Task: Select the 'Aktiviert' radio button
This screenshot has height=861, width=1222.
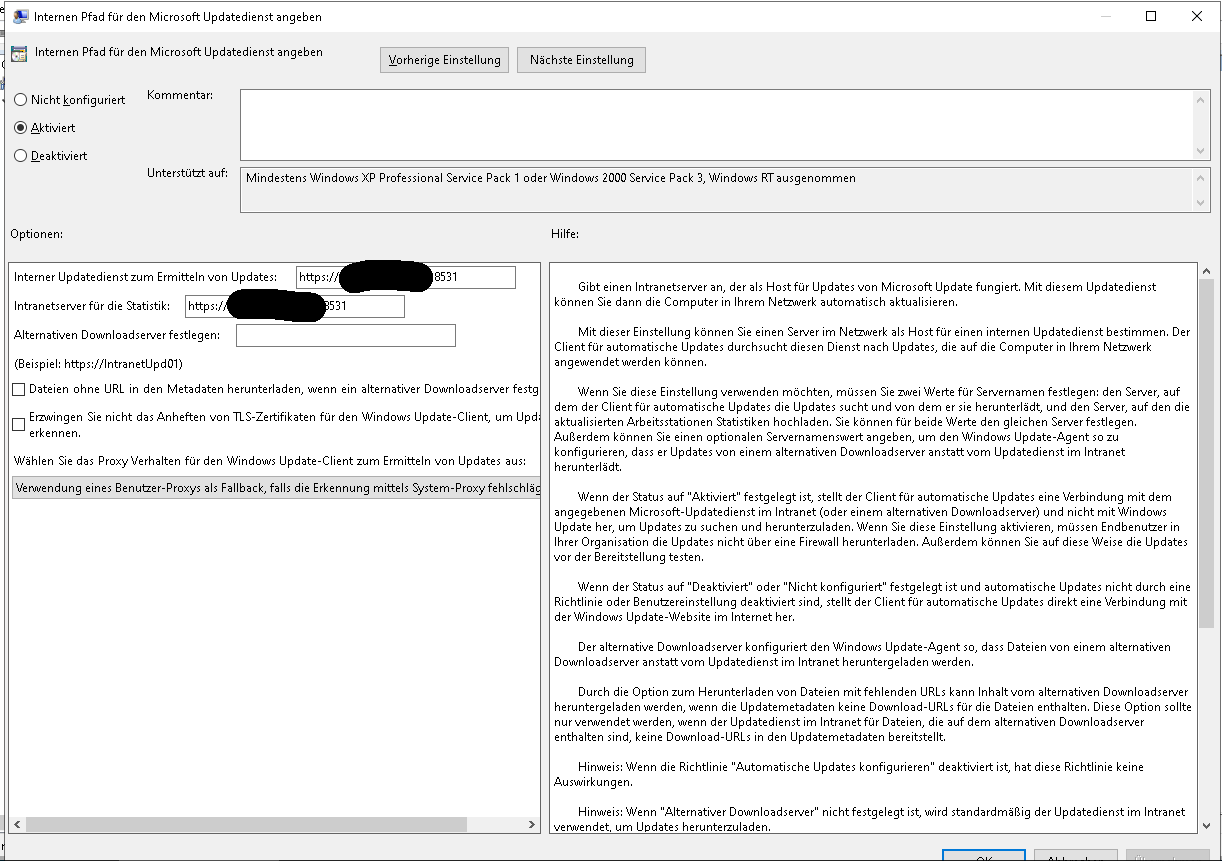Action: pos(21,128)
